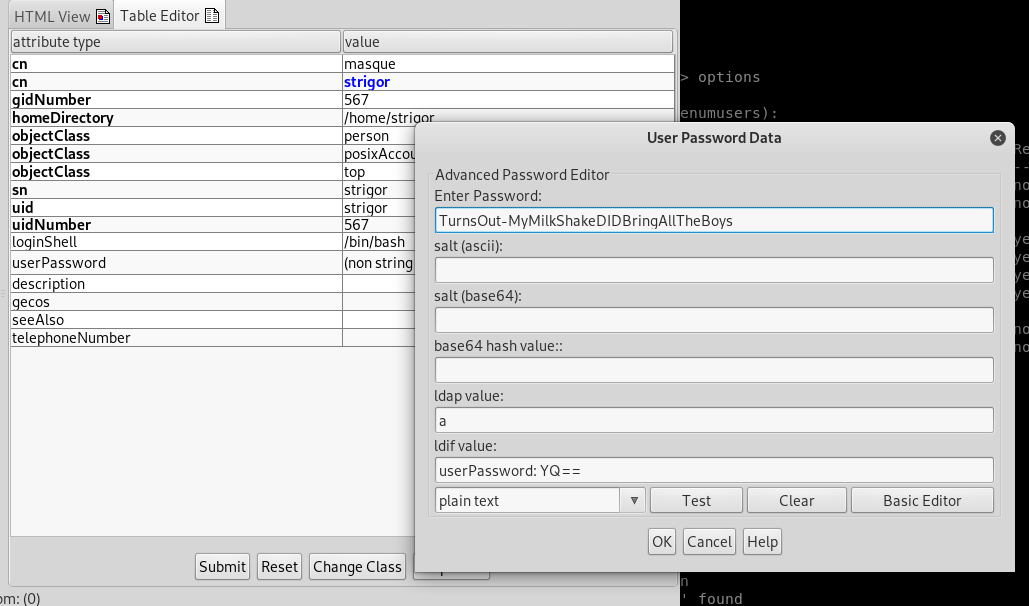
Task: Open Help for the password editor
Action: (x=762, y=541)
